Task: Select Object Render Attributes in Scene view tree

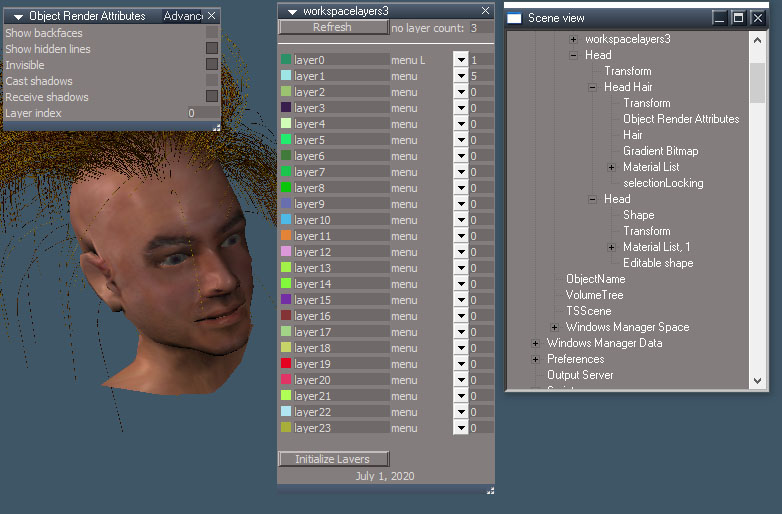Action: (x=681, y=119)
